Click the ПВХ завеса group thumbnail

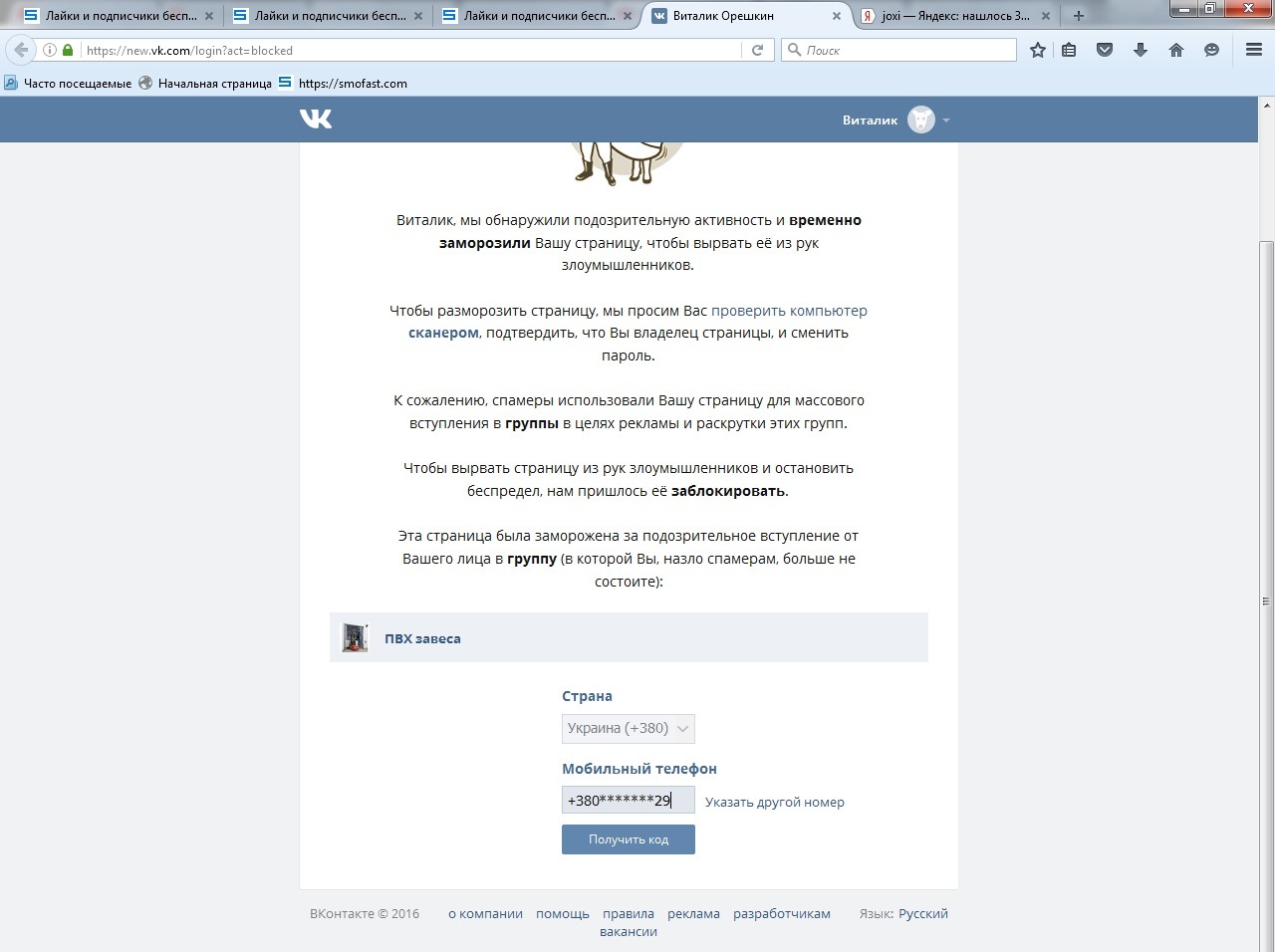point(355,637)
